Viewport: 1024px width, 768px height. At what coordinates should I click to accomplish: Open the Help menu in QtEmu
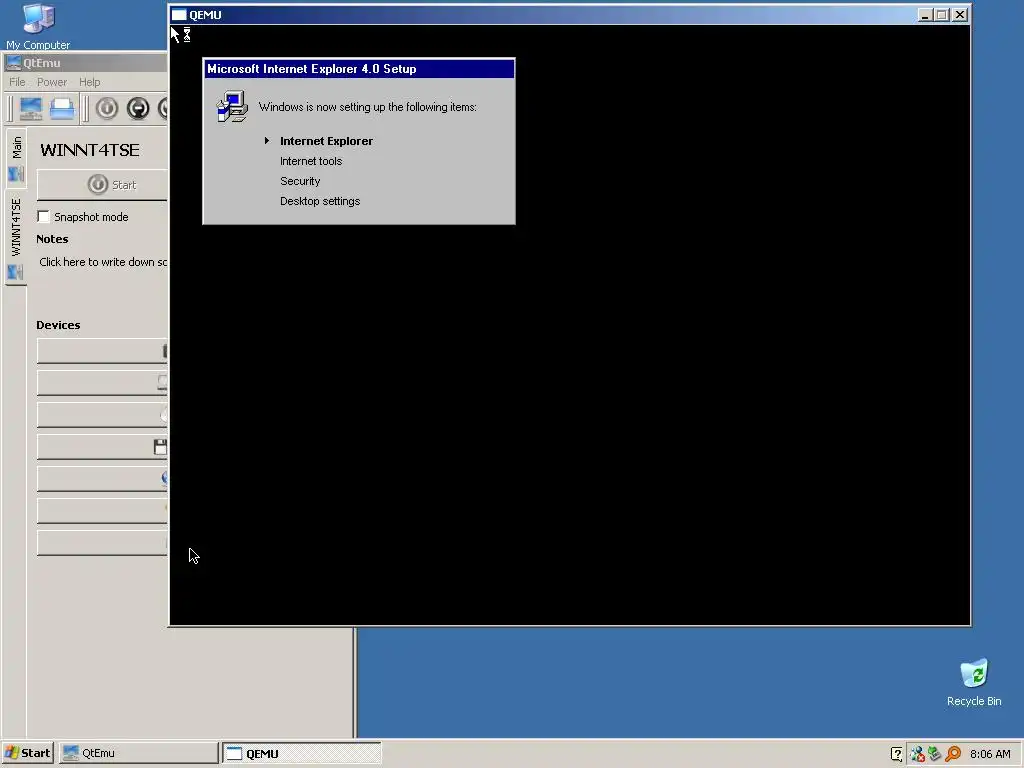click(89, 82)
